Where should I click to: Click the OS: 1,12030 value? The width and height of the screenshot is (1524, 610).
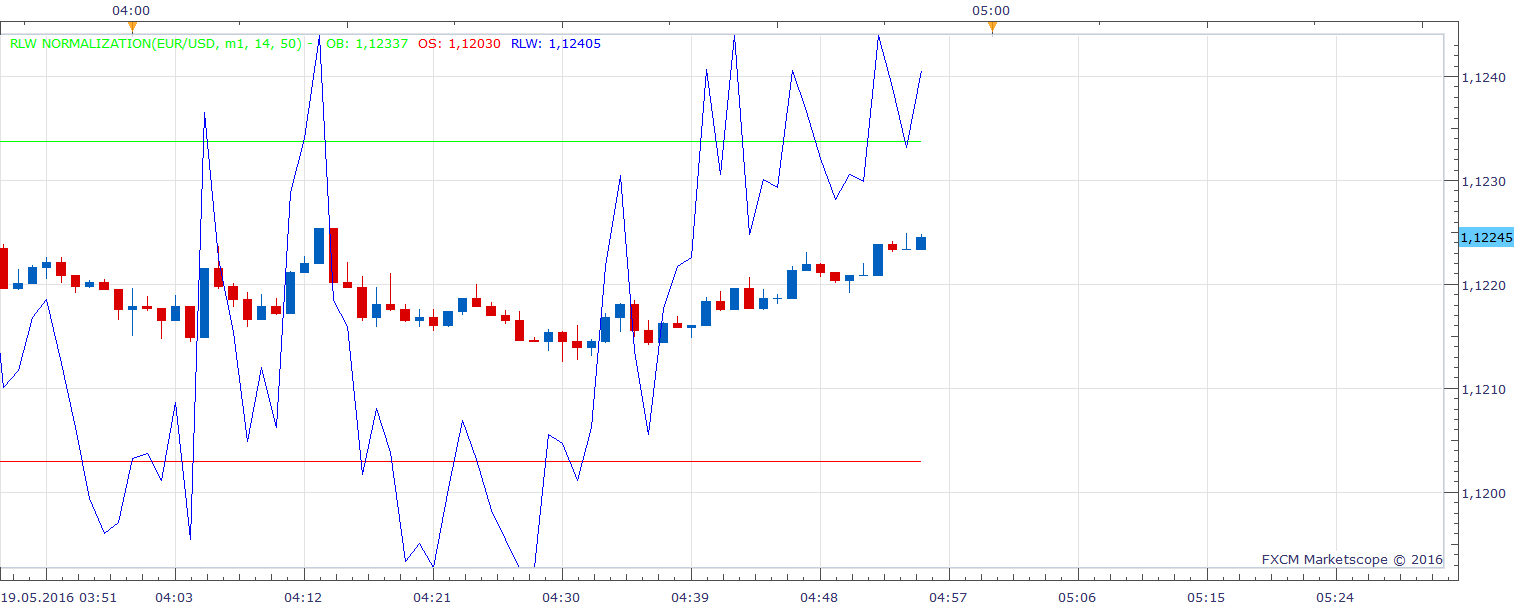459,44
